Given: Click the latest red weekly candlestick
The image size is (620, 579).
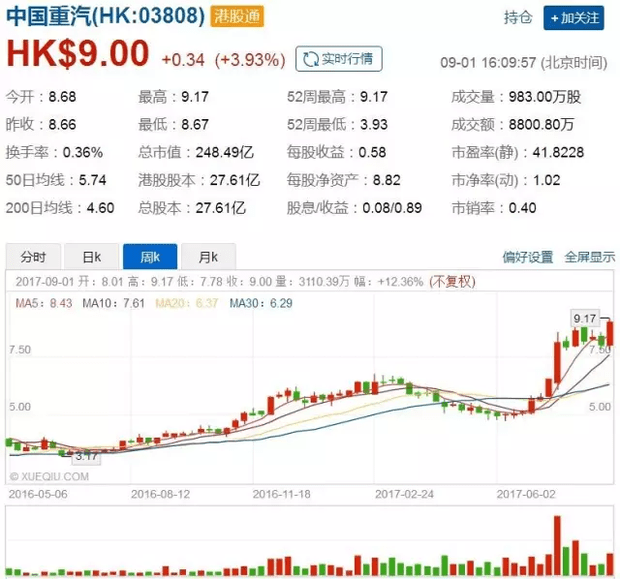Looking at the screenshot, I should (x=610, y=333).
